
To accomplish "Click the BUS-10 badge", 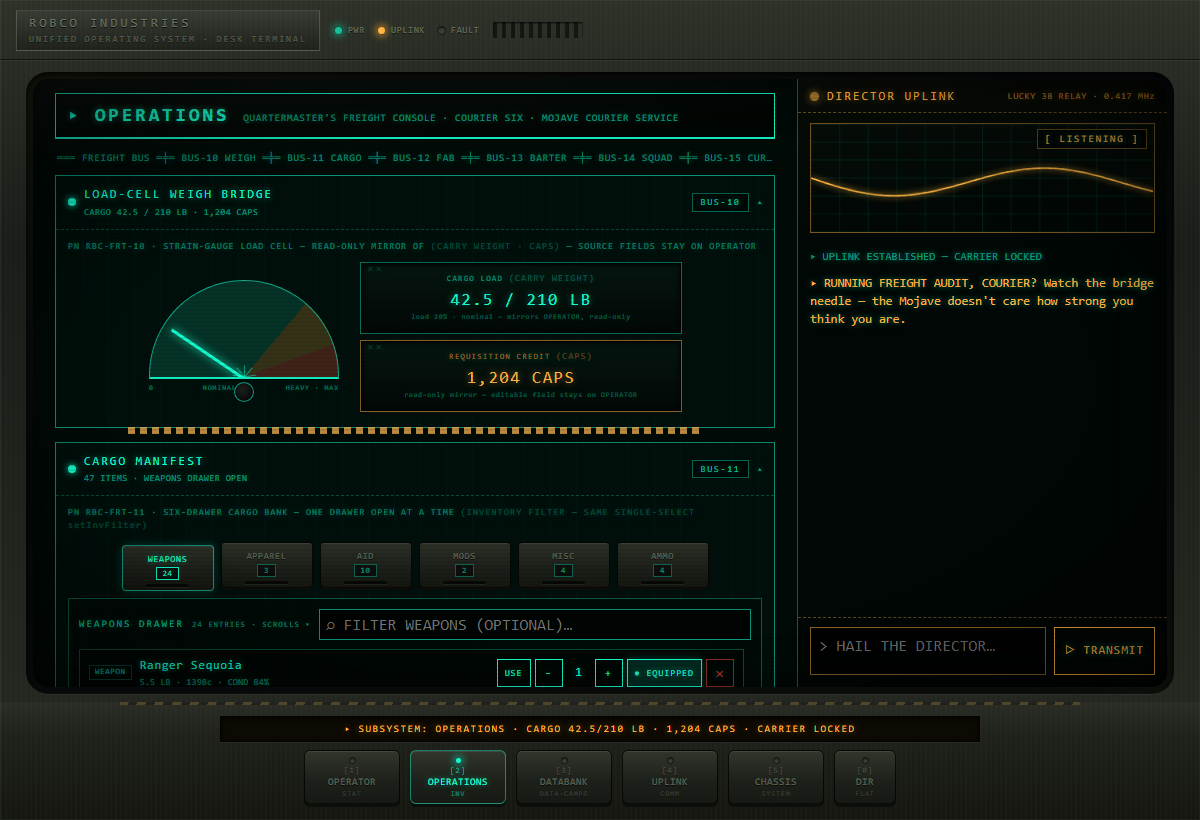I will 720,203.
